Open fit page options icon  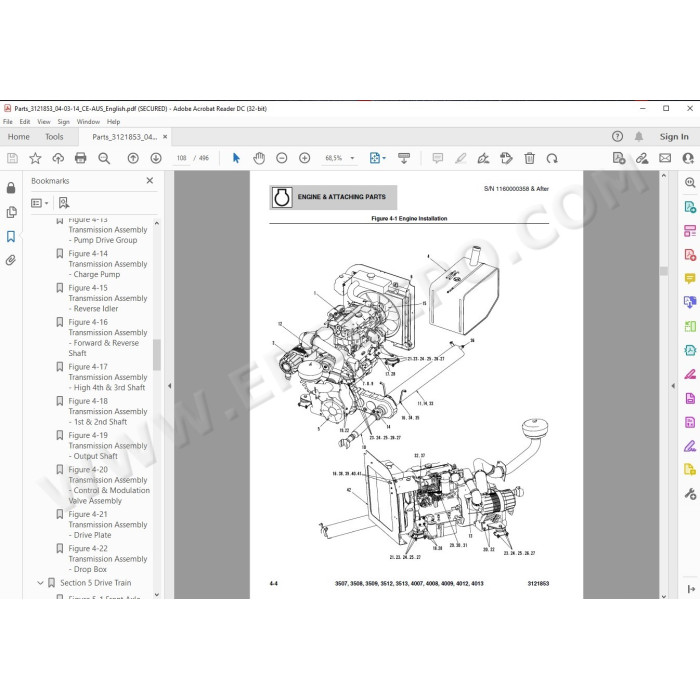coord(377,158)
